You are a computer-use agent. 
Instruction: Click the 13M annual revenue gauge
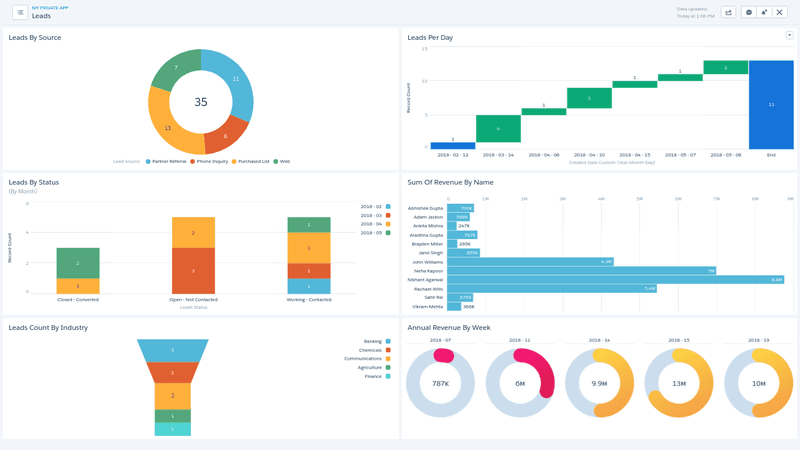point(679,383)
